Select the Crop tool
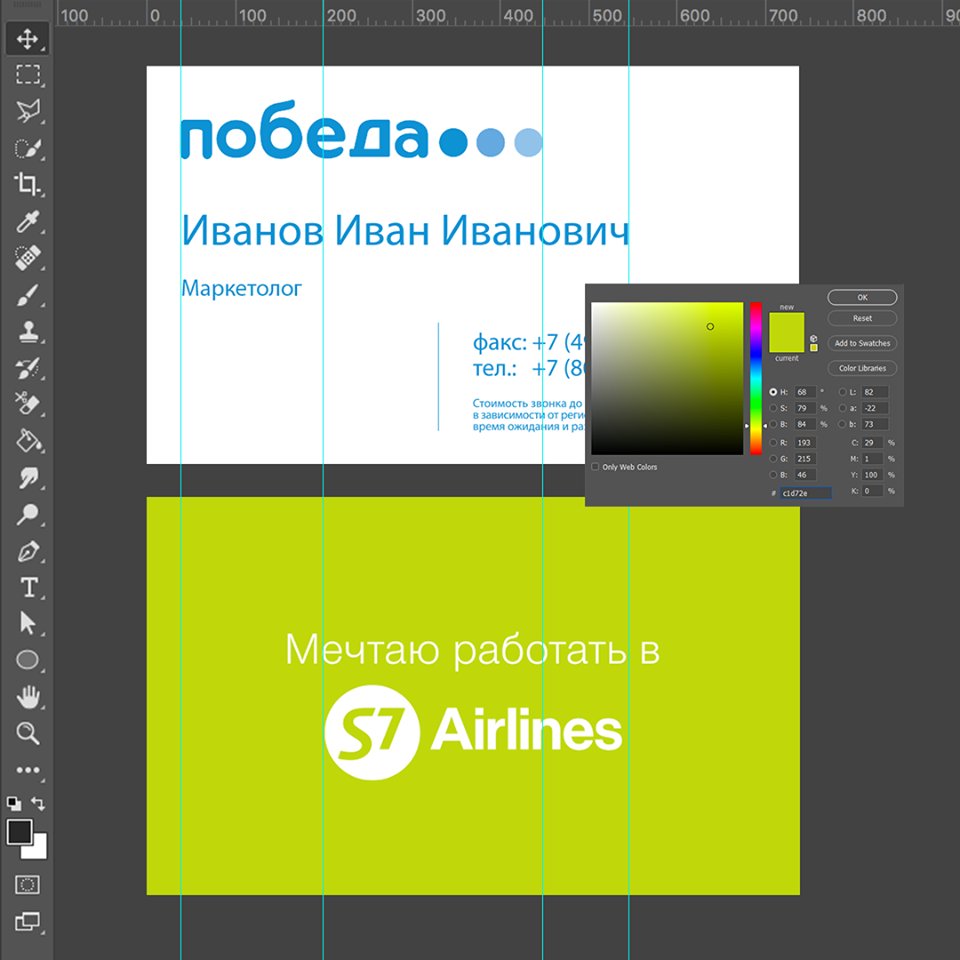 [27, 184]
